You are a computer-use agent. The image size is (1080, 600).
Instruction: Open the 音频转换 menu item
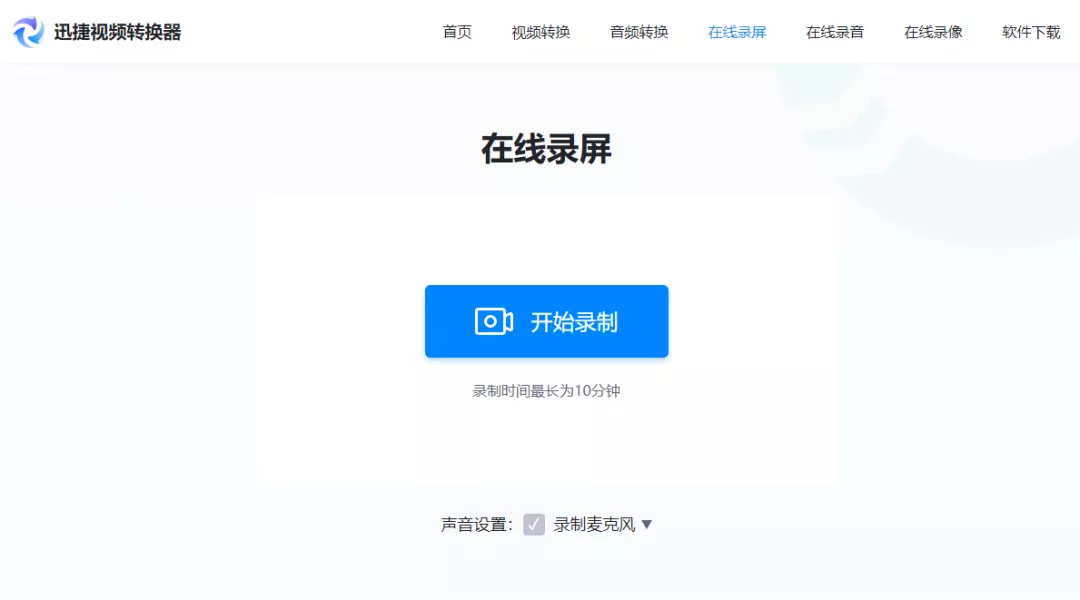pos(639,32)
